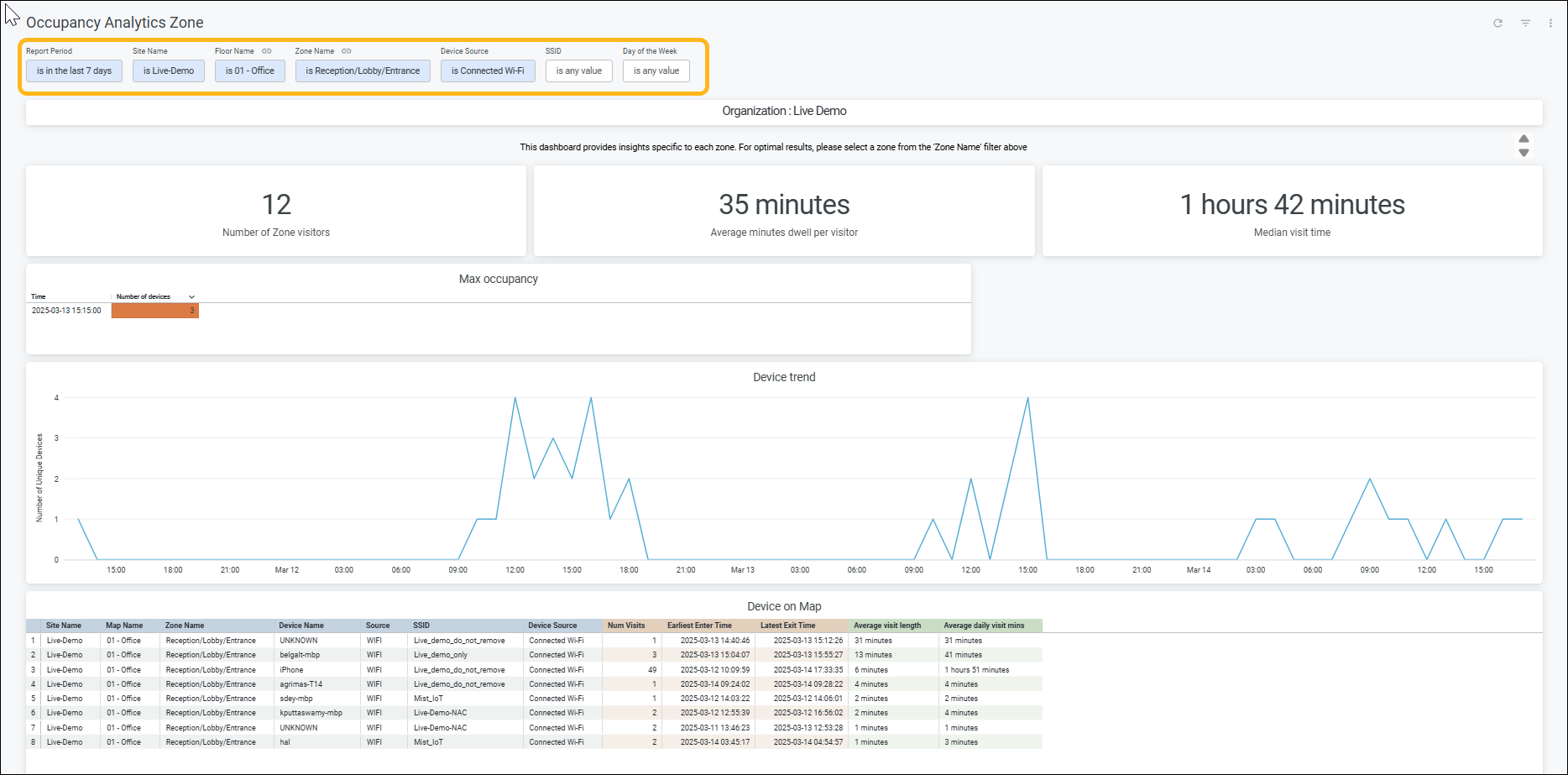
Task: Open the three-dot dashboard actions menu
Action: point(1550,24)
